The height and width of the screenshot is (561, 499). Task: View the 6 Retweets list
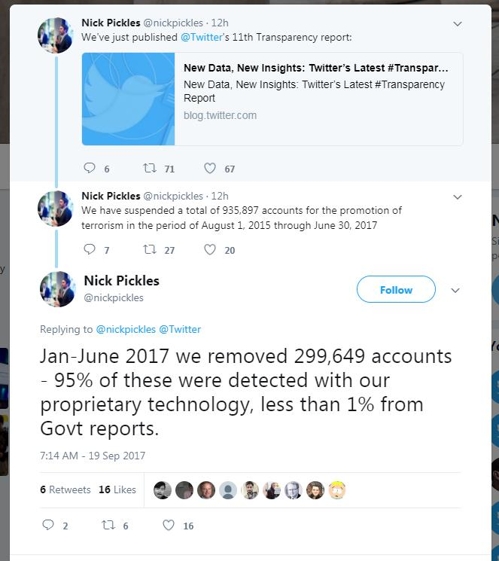point(65,489)
